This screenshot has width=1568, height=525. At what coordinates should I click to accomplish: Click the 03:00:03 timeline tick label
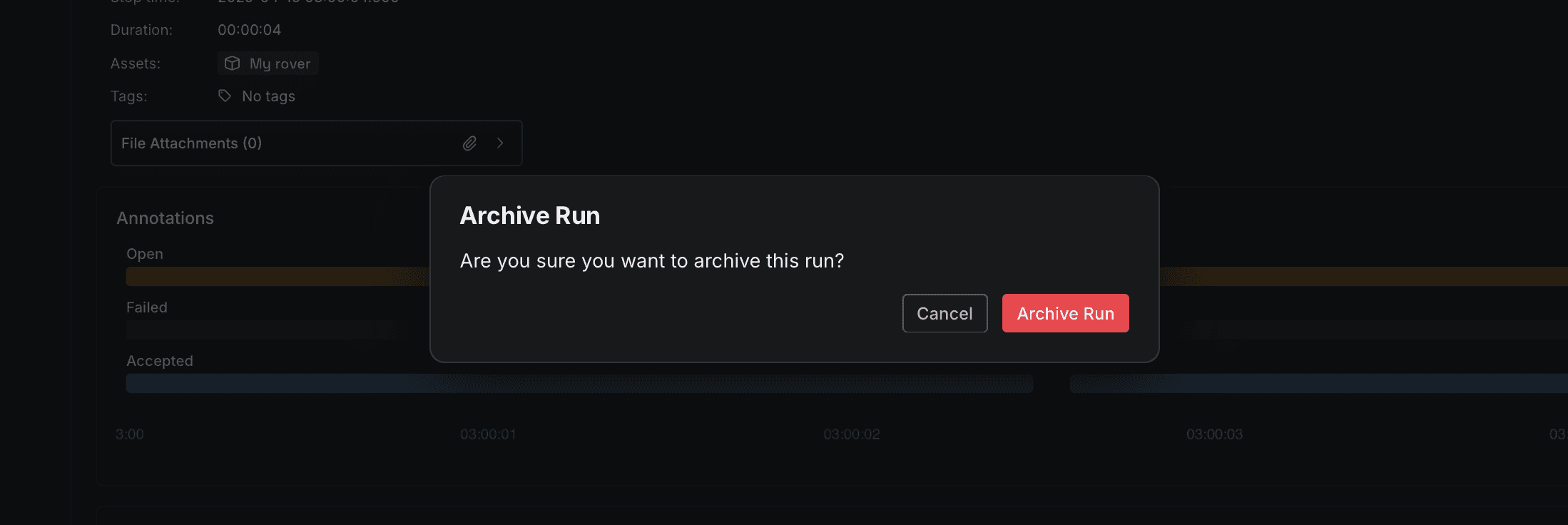coord(1214,434)
